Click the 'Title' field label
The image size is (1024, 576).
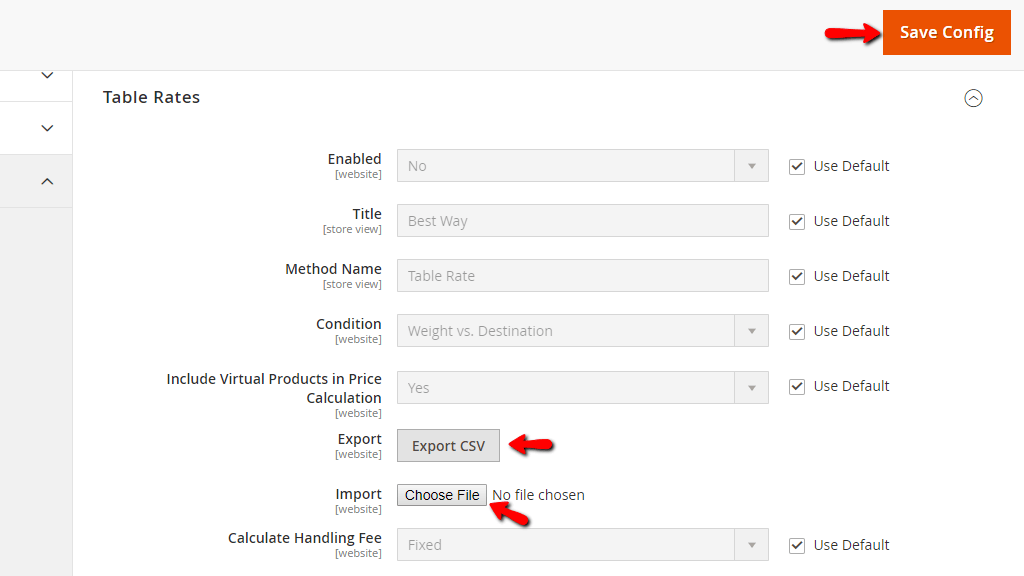click(367, 214)
